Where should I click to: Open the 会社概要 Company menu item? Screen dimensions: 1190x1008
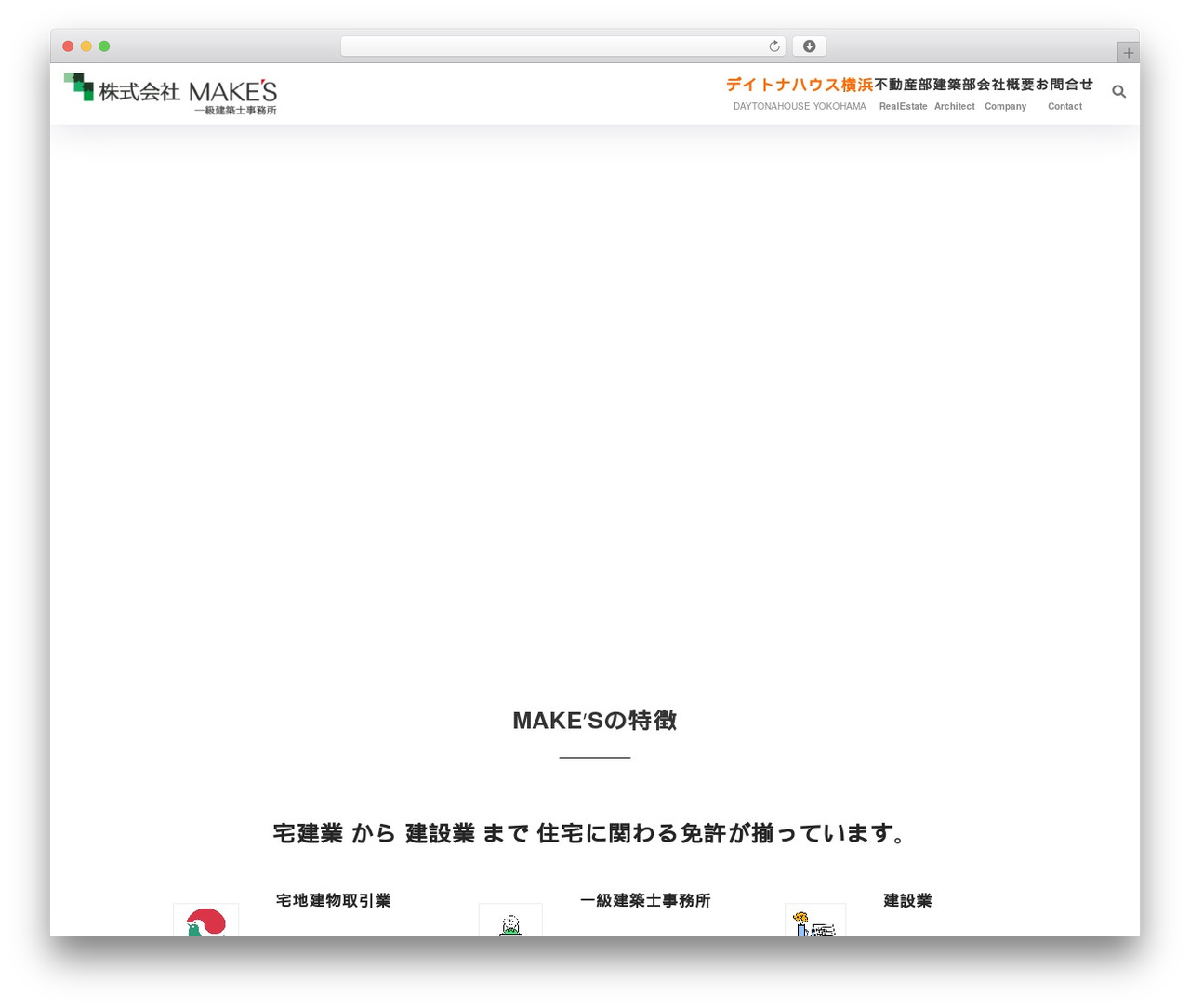click(1006, 94)
